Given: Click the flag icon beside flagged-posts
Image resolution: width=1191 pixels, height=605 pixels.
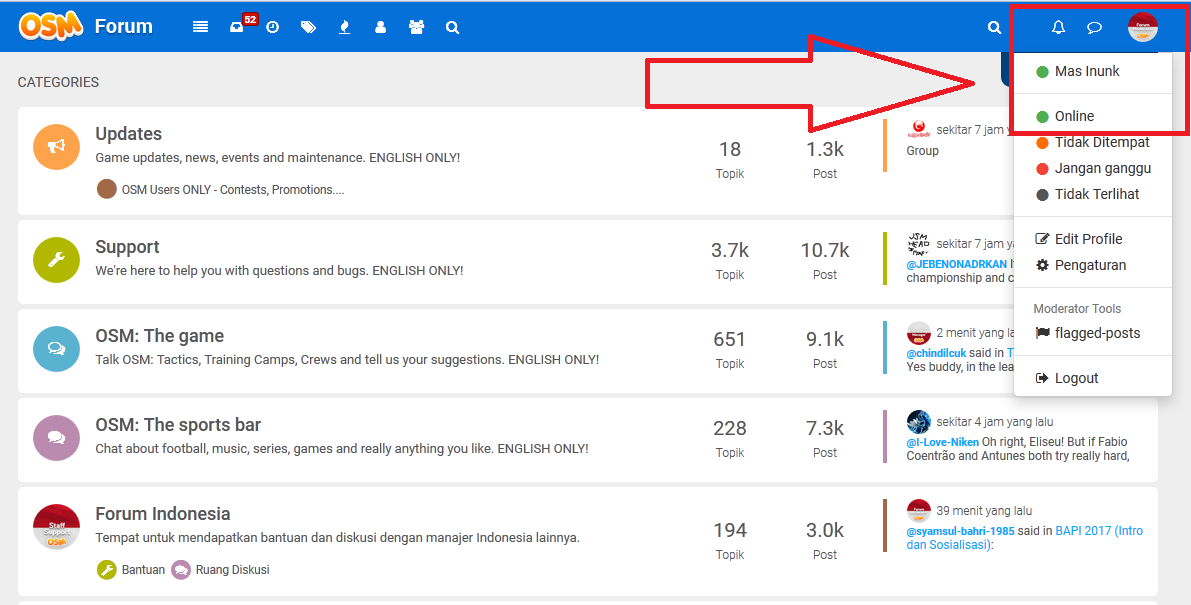Looking at the screenshot, I should click(x=1042, y=332).
